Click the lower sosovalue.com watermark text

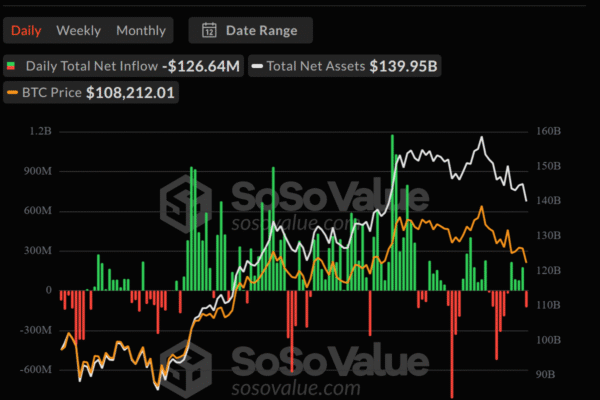296,386
